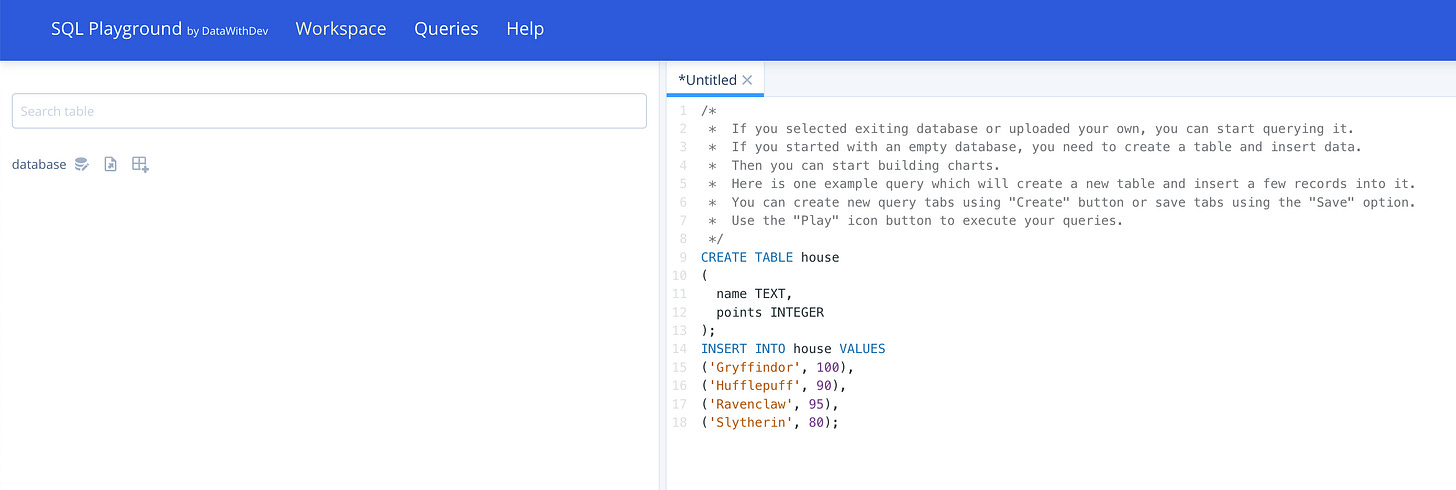Click the comment about selecting exiting database
The width and height of the screenshot is (1456, 490).
coord(1031,129)
